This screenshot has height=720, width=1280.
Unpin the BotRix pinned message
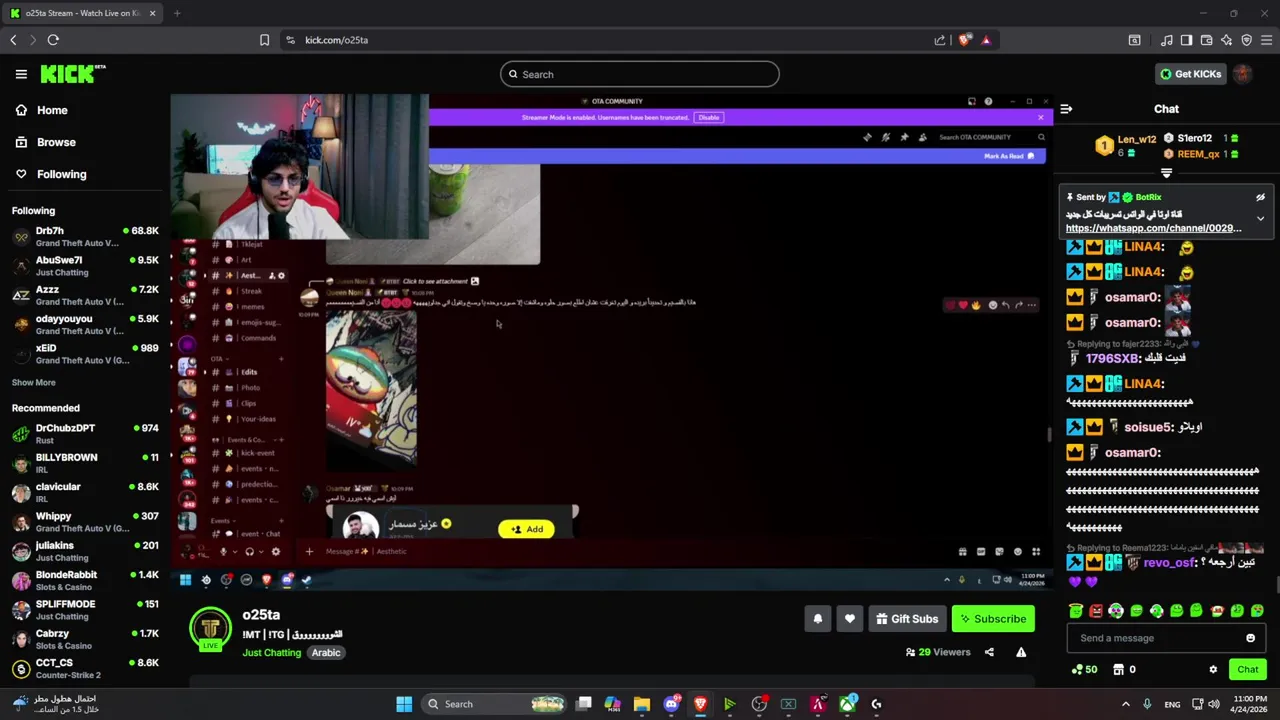click(1260, 197)
